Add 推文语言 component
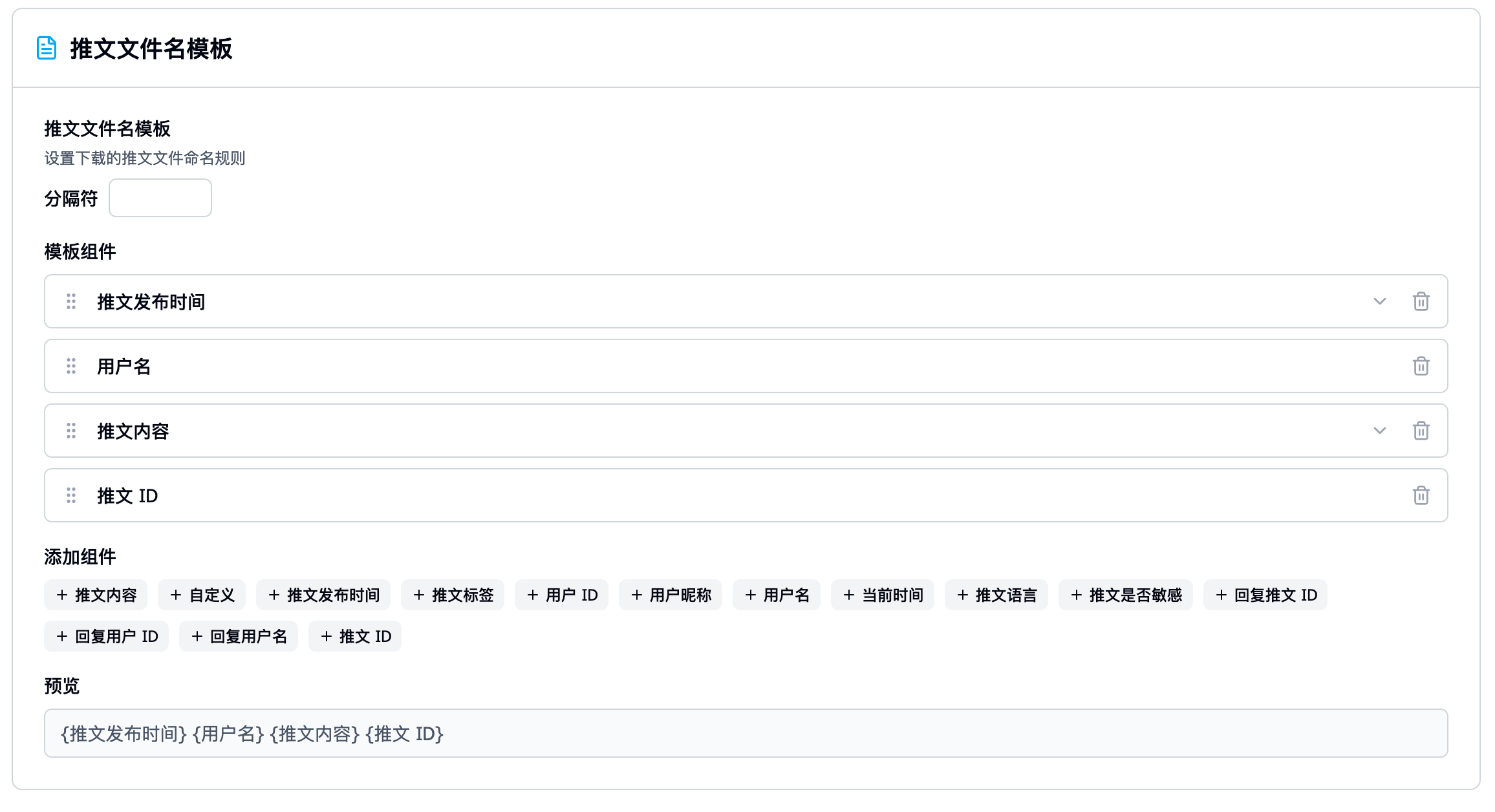 (x=996, y=595)
